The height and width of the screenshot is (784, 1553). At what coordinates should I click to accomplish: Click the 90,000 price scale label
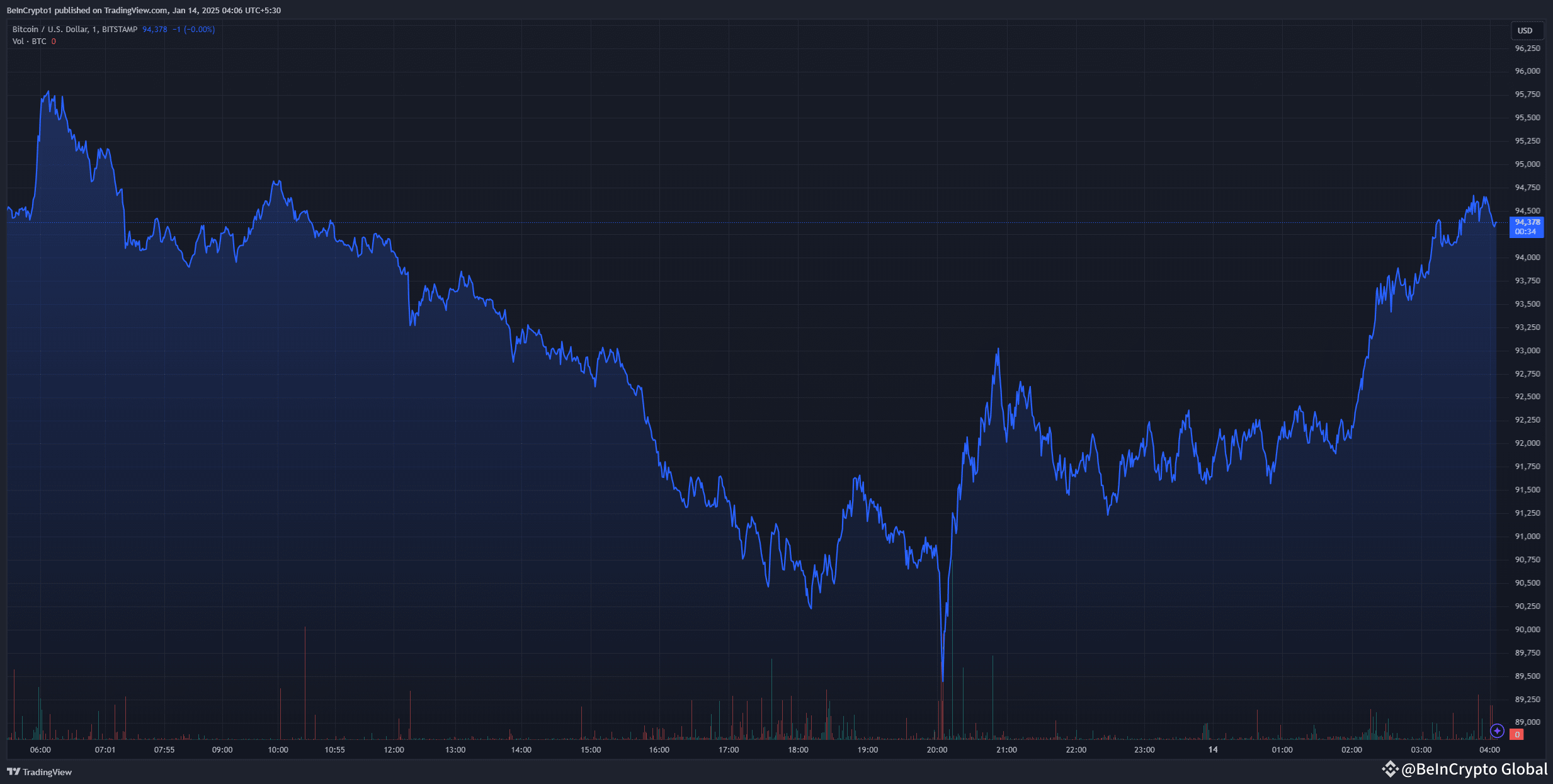click(x=1527, y=630)
